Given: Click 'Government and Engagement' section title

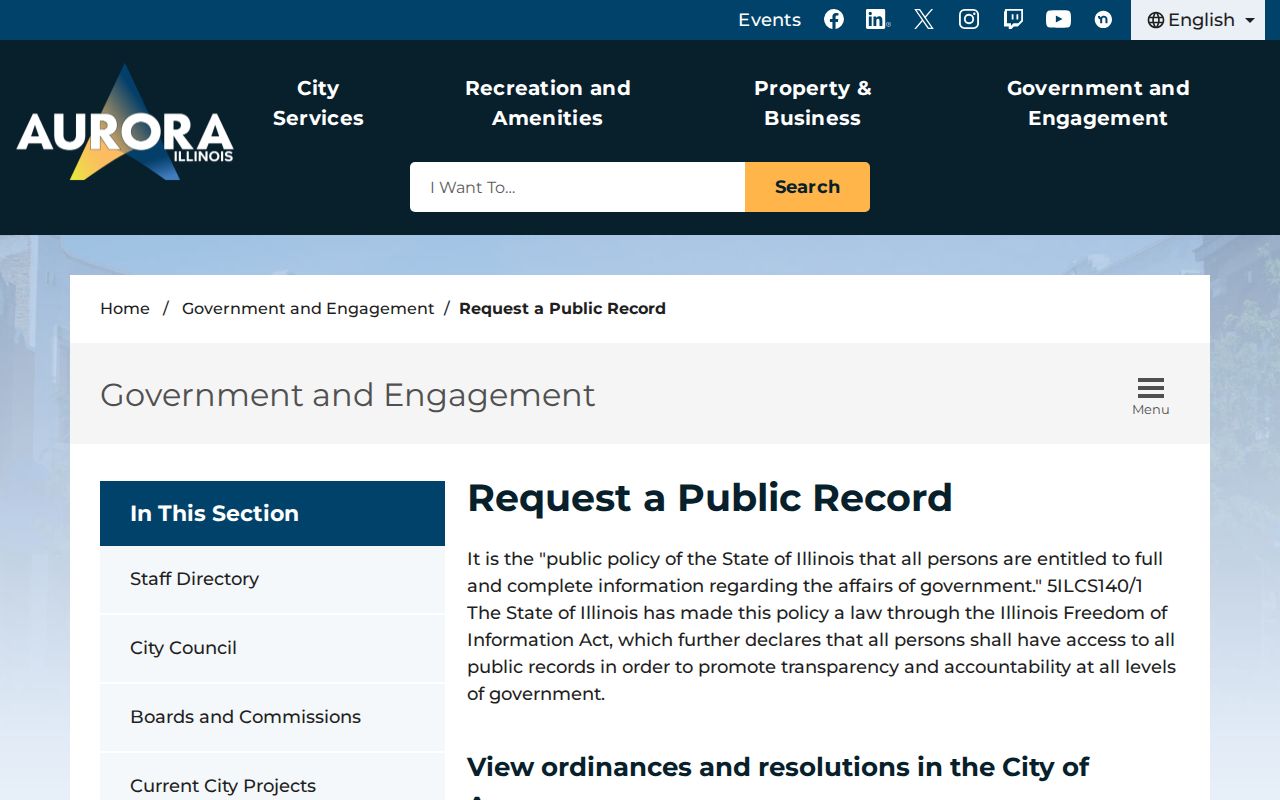Looking at the screenshot, I should click(x=347, y=395).
